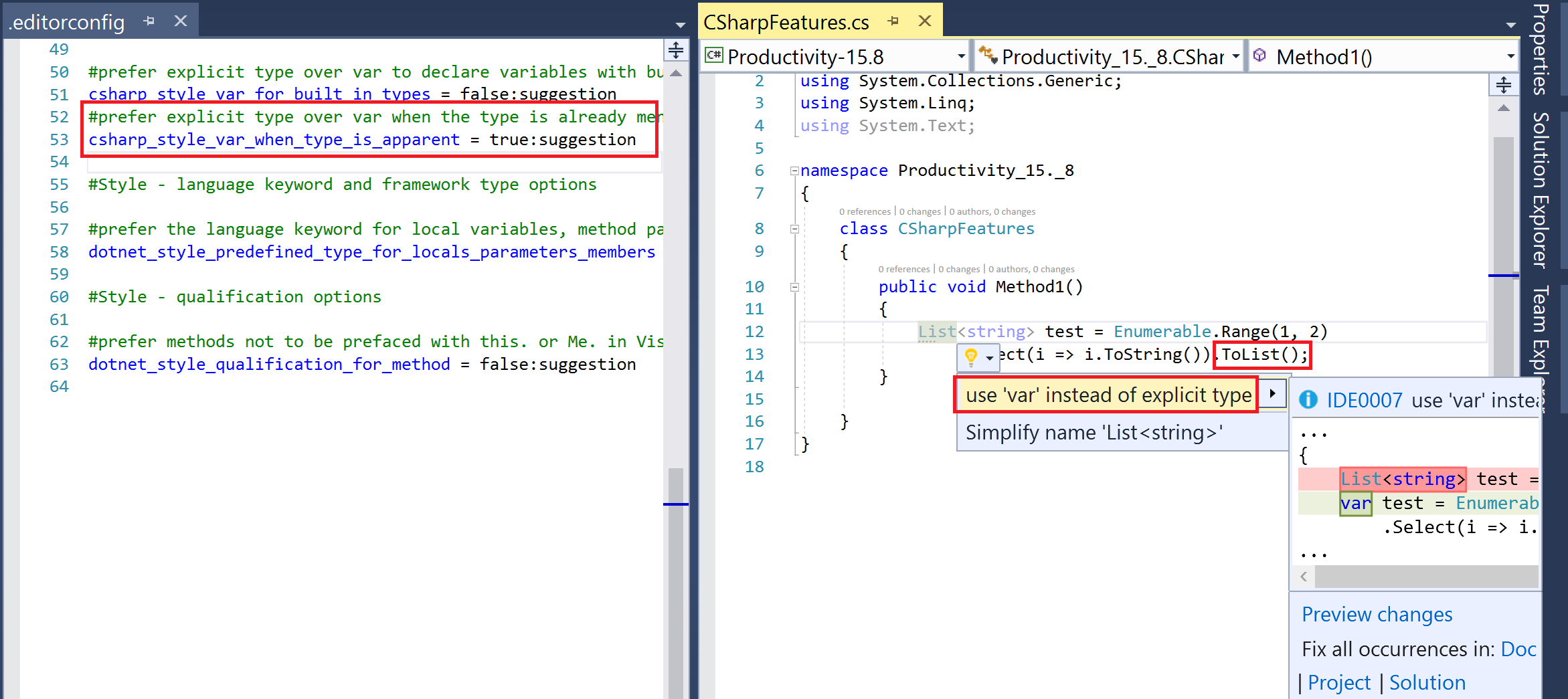
Task: Click the Preview changes link
Action: pos(1377,614)
